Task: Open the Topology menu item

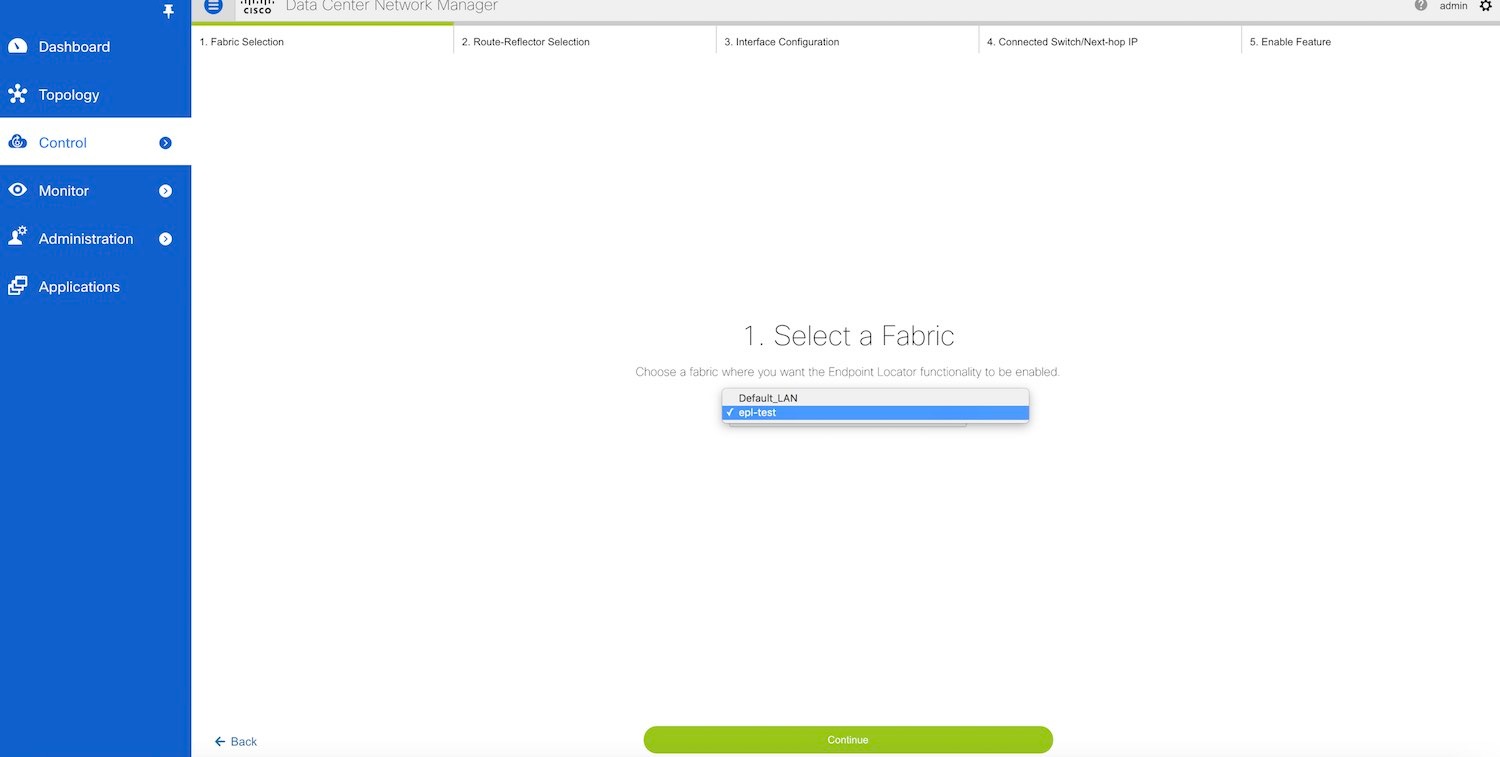Action: 95,94
